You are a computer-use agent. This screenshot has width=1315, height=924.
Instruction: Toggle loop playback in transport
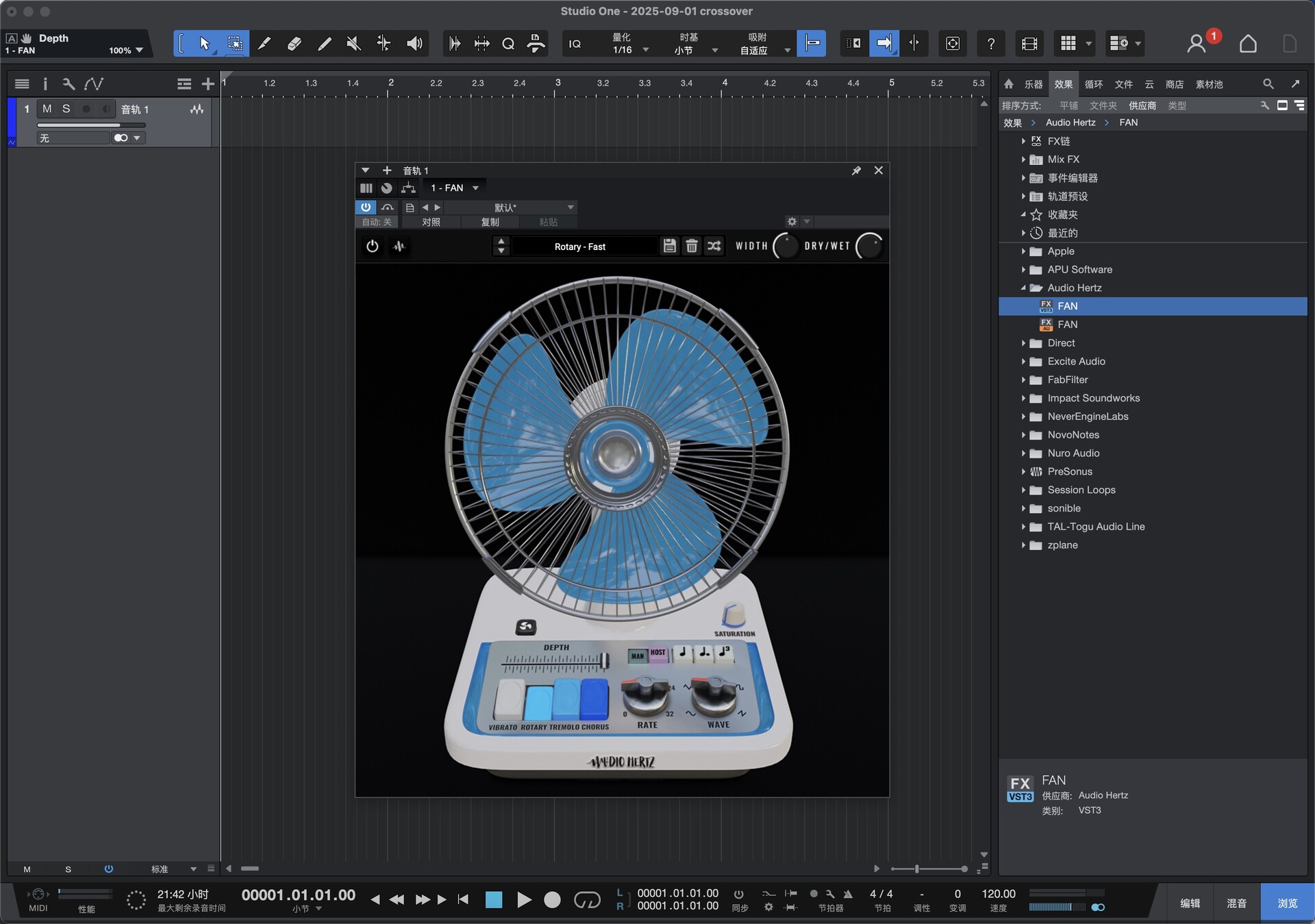[x=587, y=899]
